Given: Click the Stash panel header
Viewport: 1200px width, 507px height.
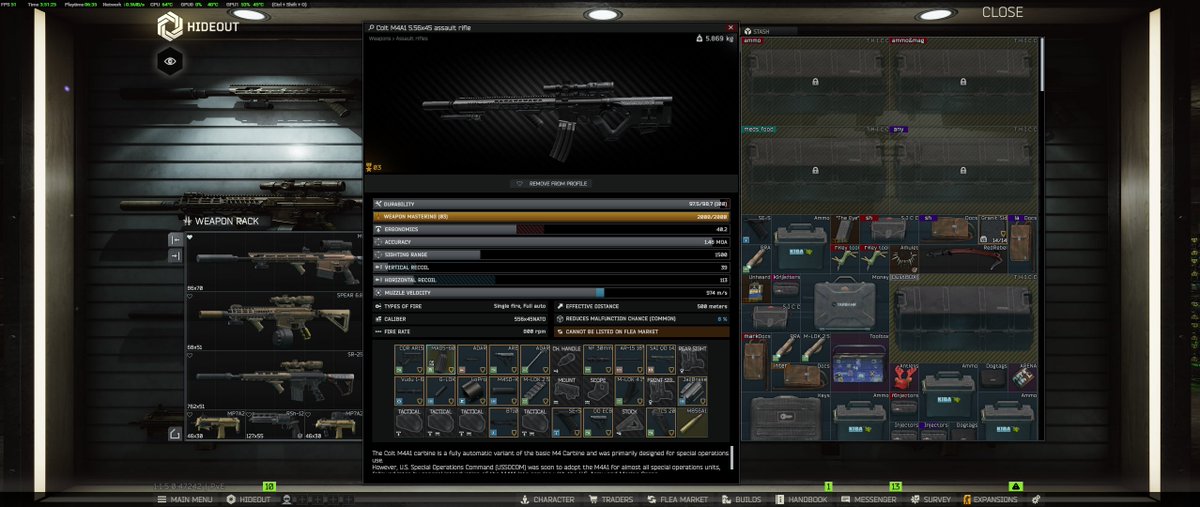Looking at the screenshot, I should pos(768,31).
